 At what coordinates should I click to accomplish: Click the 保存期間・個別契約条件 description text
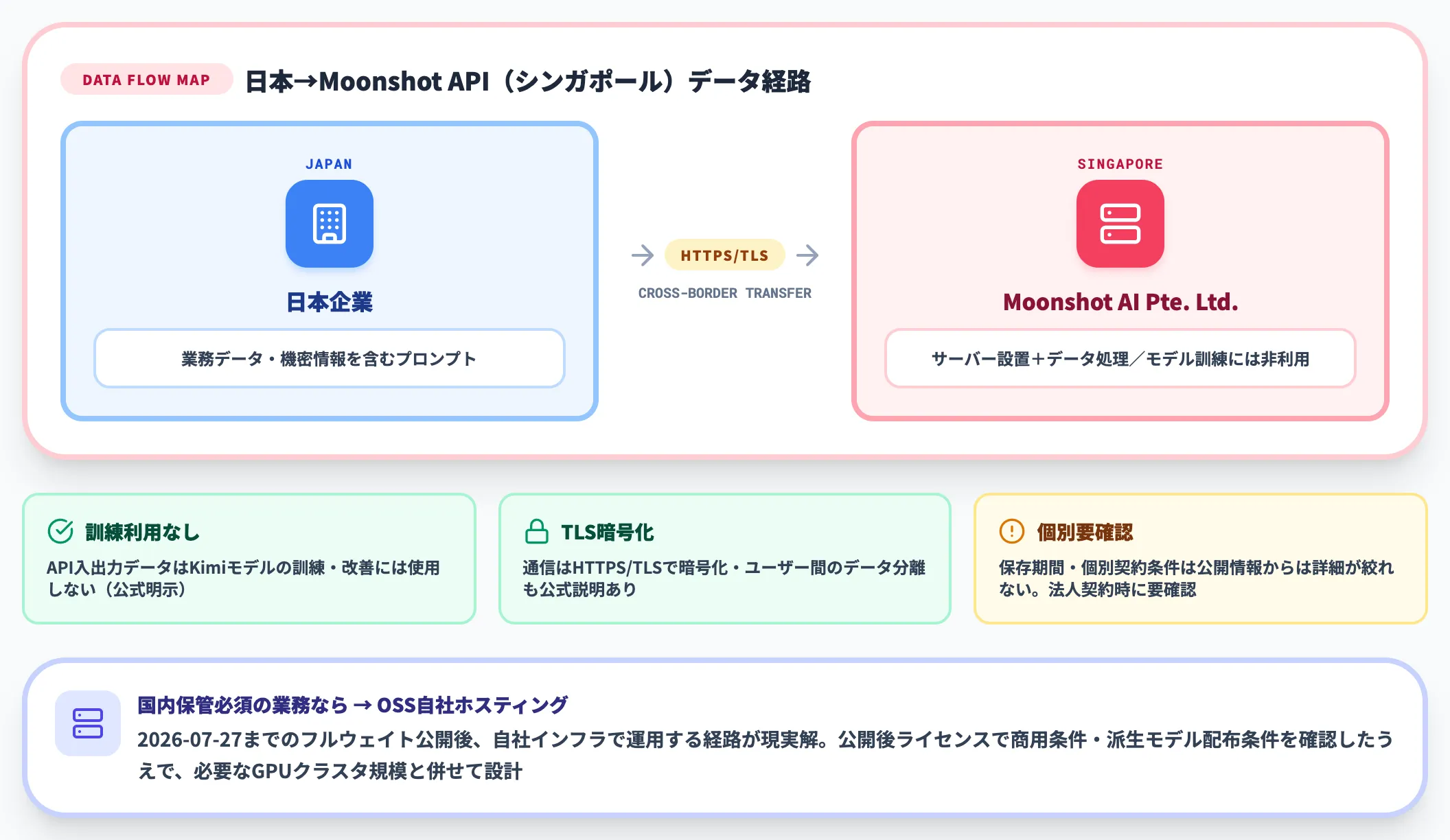point(1197,579)
